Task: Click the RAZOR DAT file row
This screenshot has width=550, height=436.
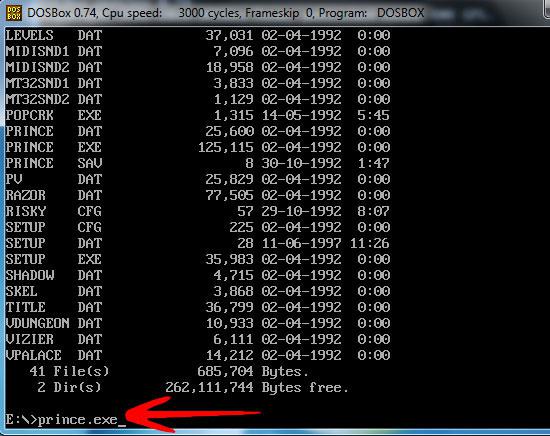Action: point(198,195)
